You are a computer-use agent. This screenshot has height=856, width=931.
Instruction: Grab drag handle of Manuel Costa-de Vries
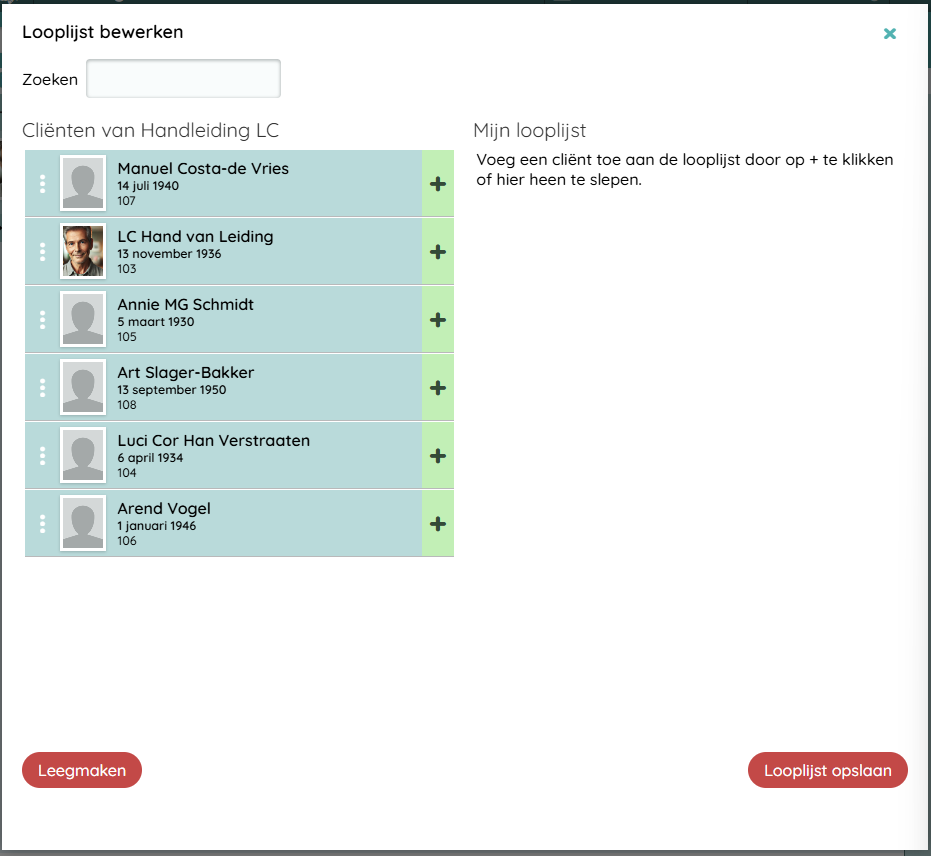click(42, 184)
